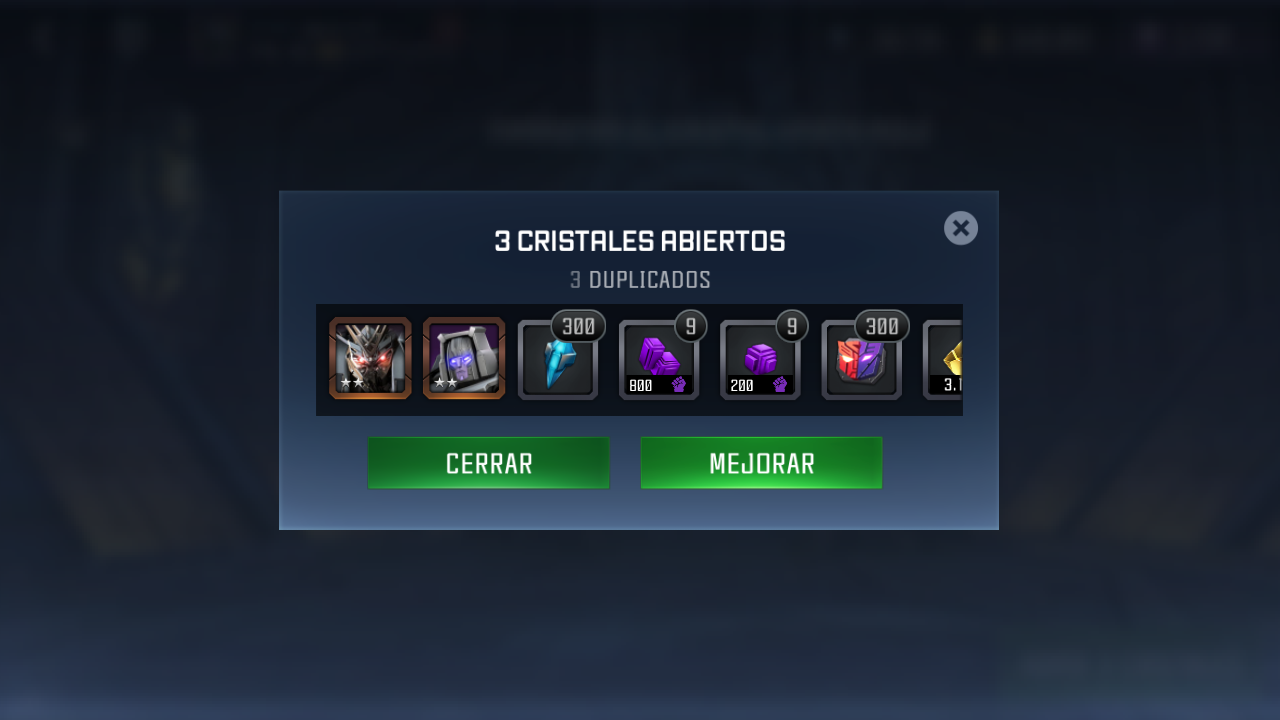Tap the Autobot-Decepticon split faction badge
Image resolution: width=1280 pixels, height=720 pixels.
point(861,360)
